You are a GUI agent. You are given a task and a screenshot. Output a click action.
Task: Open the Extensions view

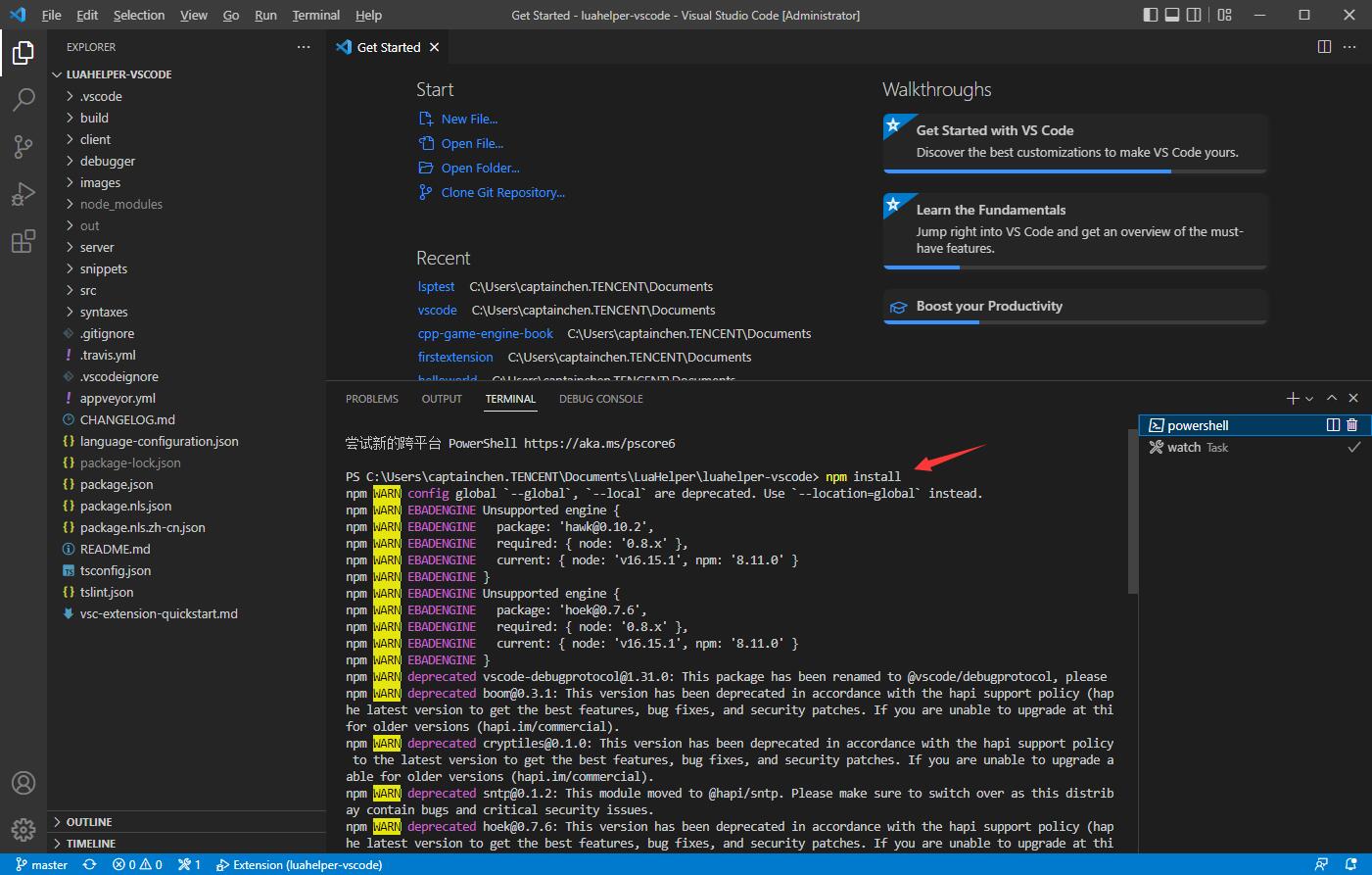coord(24,240)
